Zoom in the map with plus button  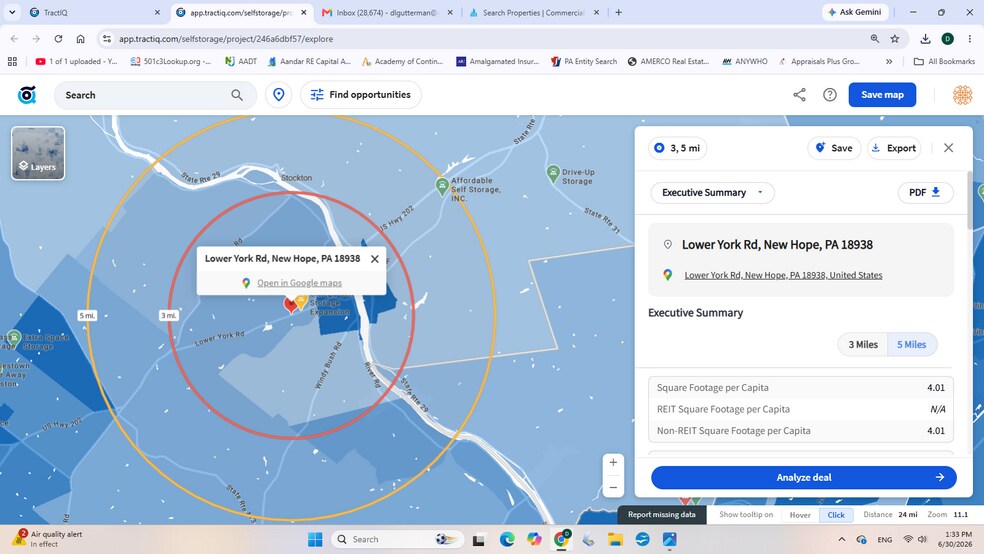coord(613,462)
